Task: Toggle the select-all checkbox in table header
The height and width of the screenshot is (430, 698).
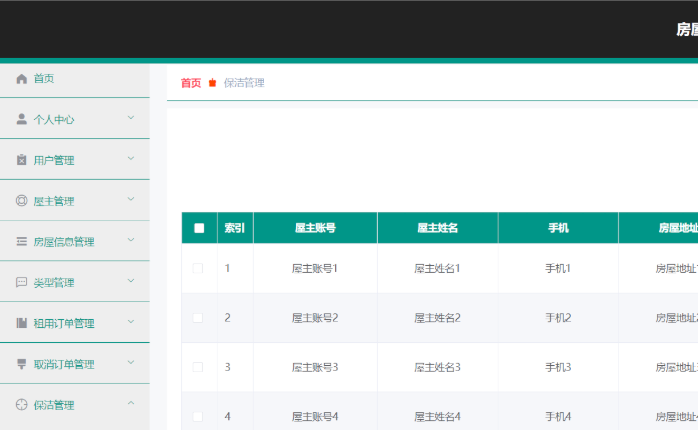Action: (199, 228)
